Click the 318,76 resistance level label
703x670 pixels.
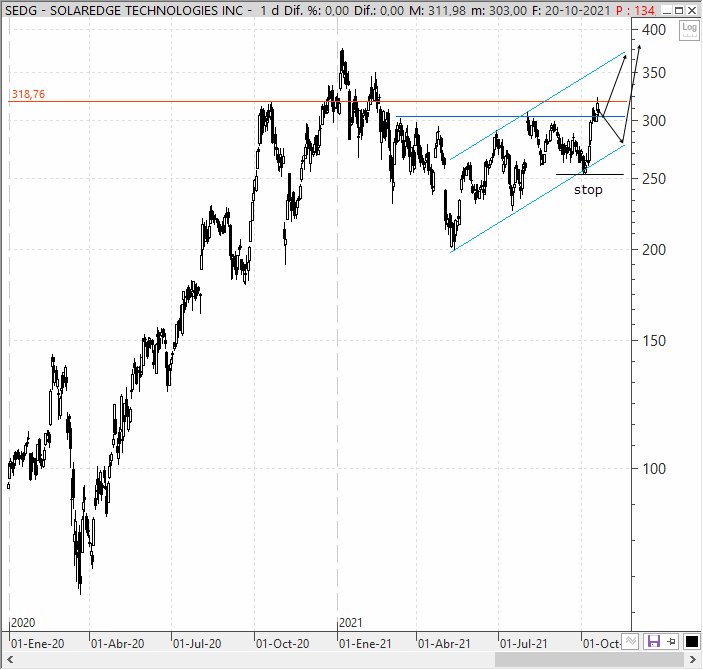[x=28, y=94]
